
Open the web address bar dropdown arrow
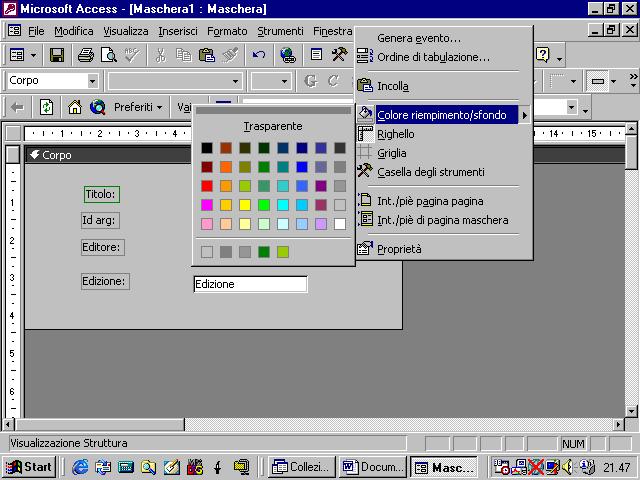click(572, 107)
